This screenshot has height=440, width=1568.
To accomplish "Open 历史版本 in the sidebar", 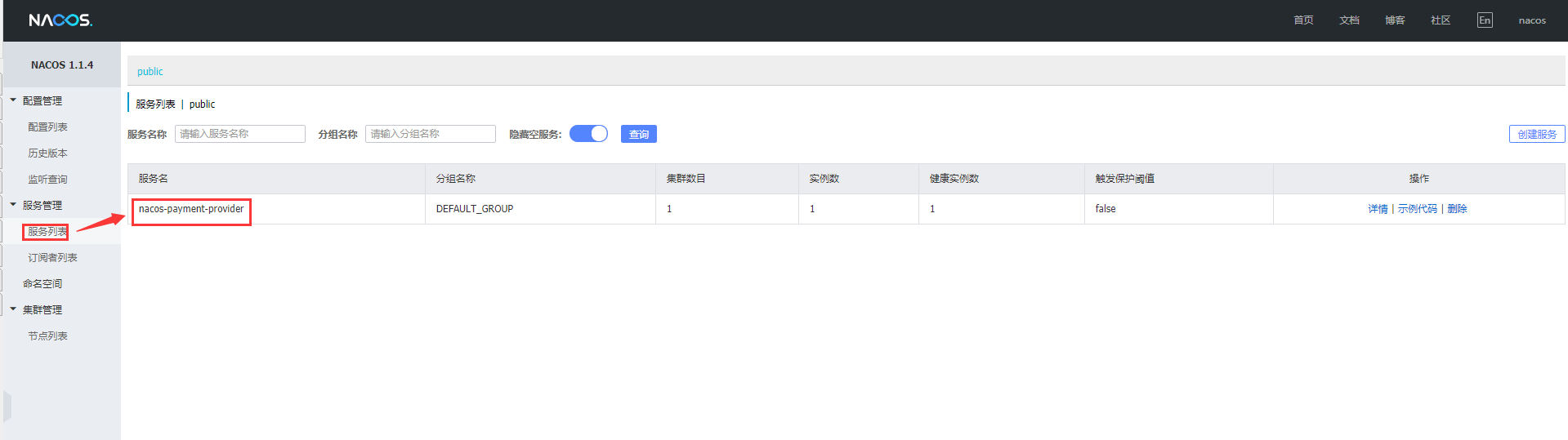I will [47, 153].
